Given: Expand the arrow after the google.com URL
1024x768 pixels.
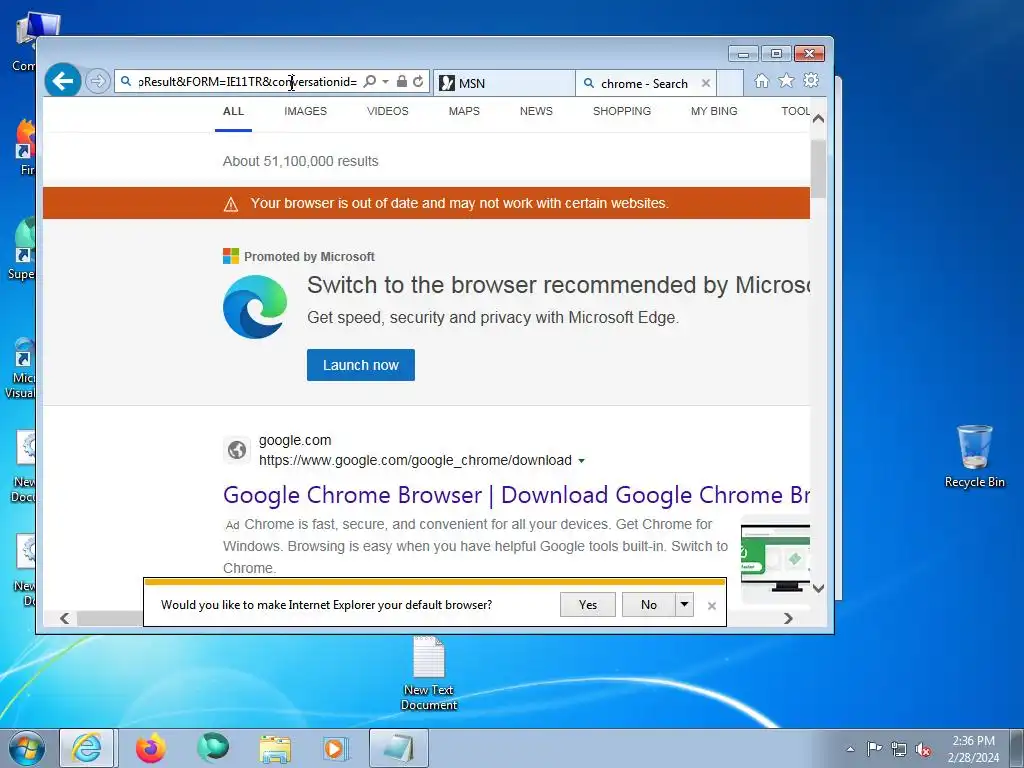Looking at the screenshot, I should point(581,461).
